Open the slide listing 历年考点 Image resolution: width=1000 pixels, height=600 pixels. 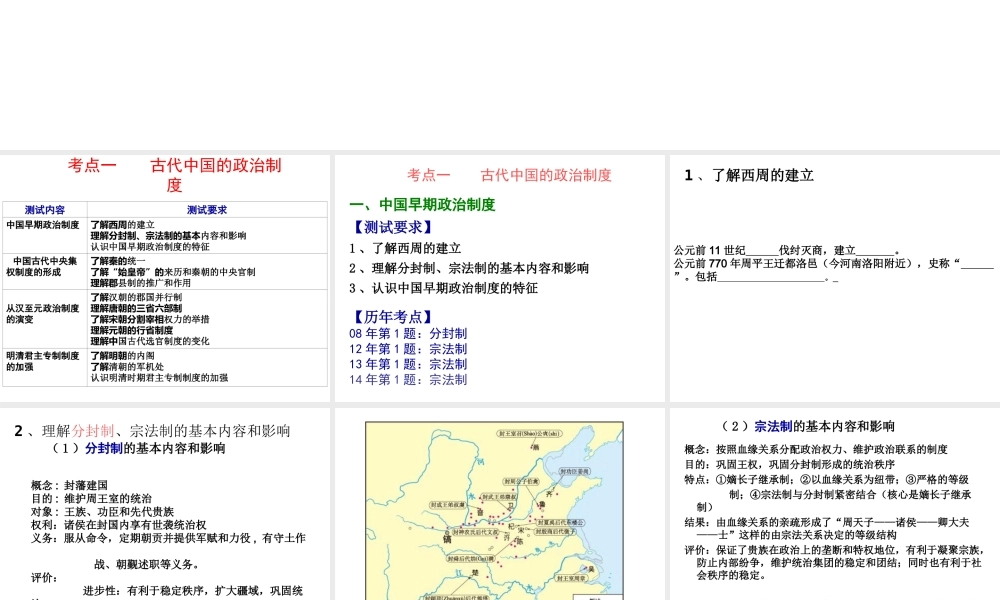point(499,278)
